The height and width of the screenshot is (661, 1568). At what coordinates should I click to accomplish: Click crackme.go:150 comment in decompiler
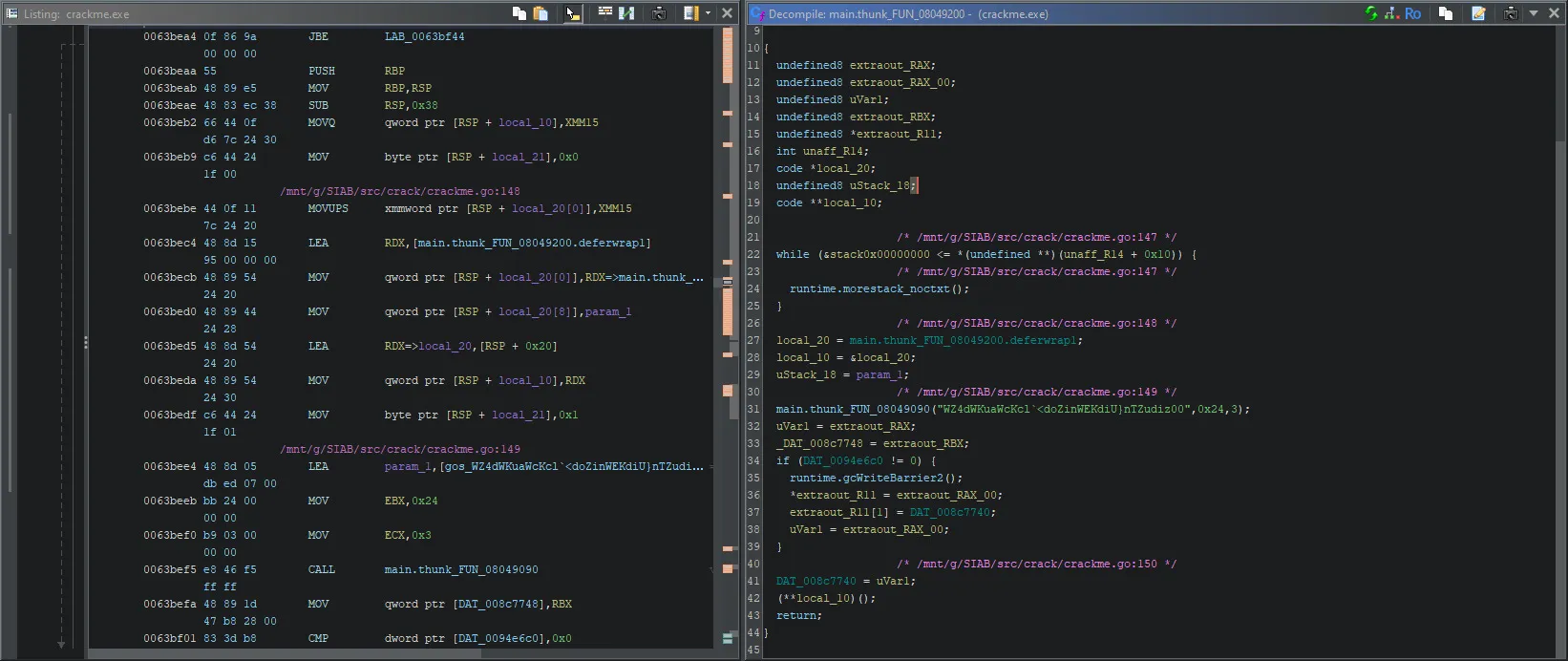[x=1036, y=564]
